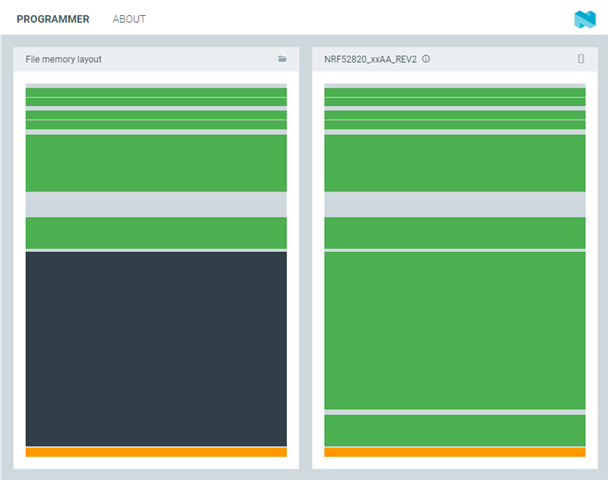Screen dimensions: 608x480
Task: Select the wide gray gap in device memory layout
Action: (x=455, y=204)
